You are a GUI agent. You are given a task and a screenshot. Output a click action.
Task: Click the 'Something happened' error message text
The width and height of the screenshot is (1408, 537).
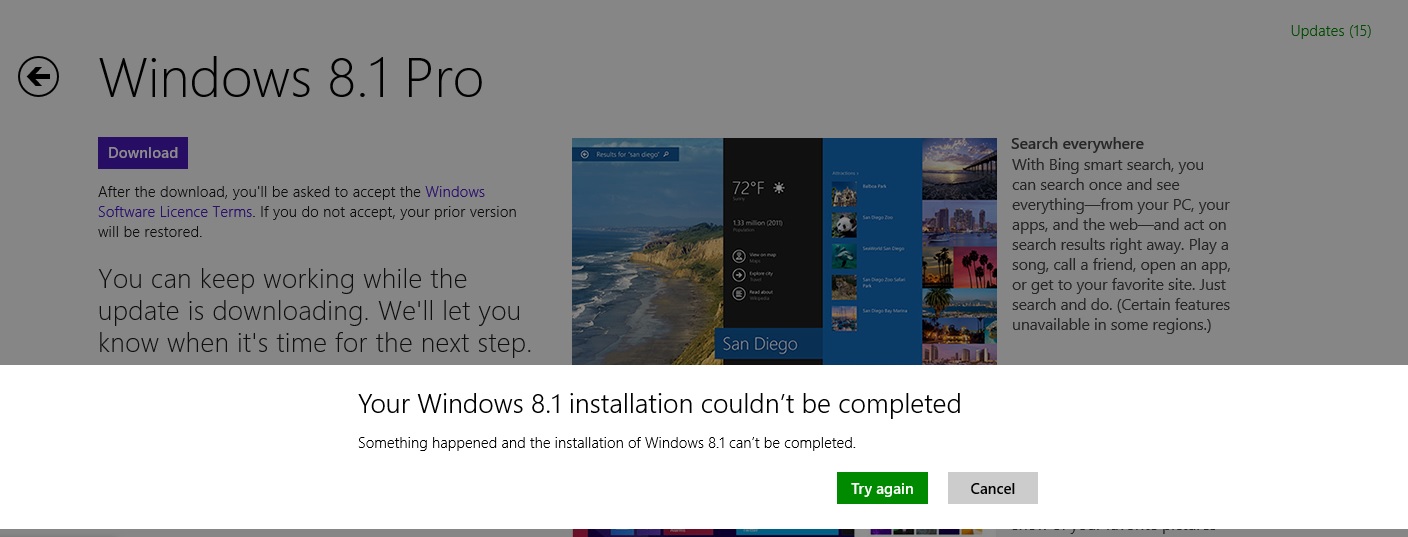(x=607, y=442)
